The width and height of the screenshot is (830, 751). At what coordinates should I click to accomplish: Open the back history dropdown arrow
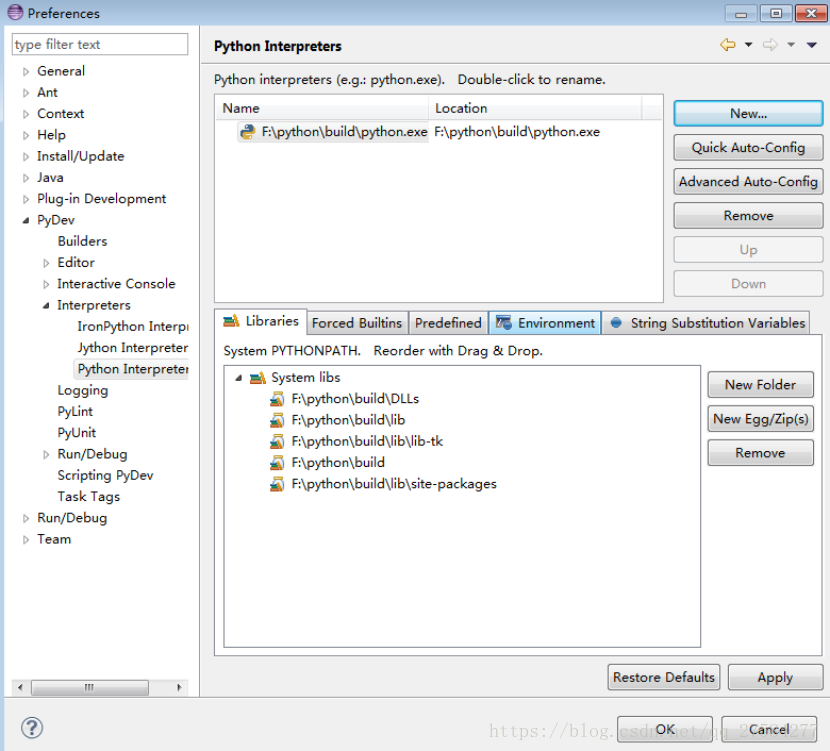748,45
